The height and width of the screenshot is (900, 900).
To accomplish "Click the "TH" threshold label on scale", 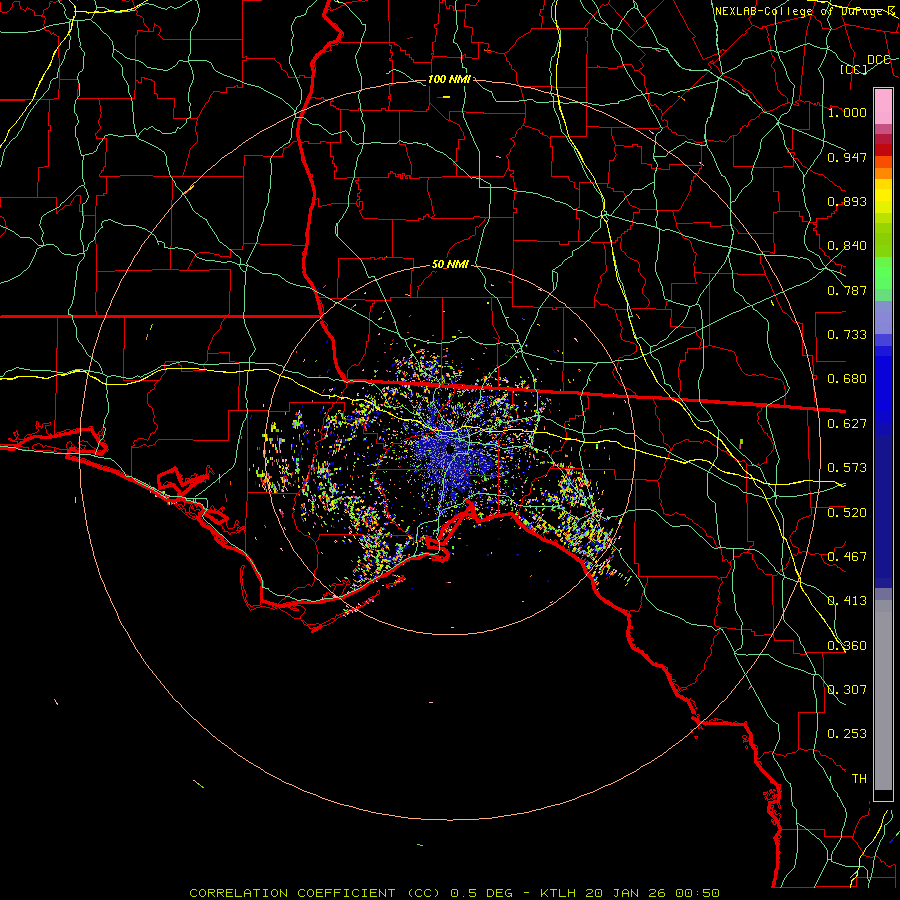I will (x=859, y=779).
